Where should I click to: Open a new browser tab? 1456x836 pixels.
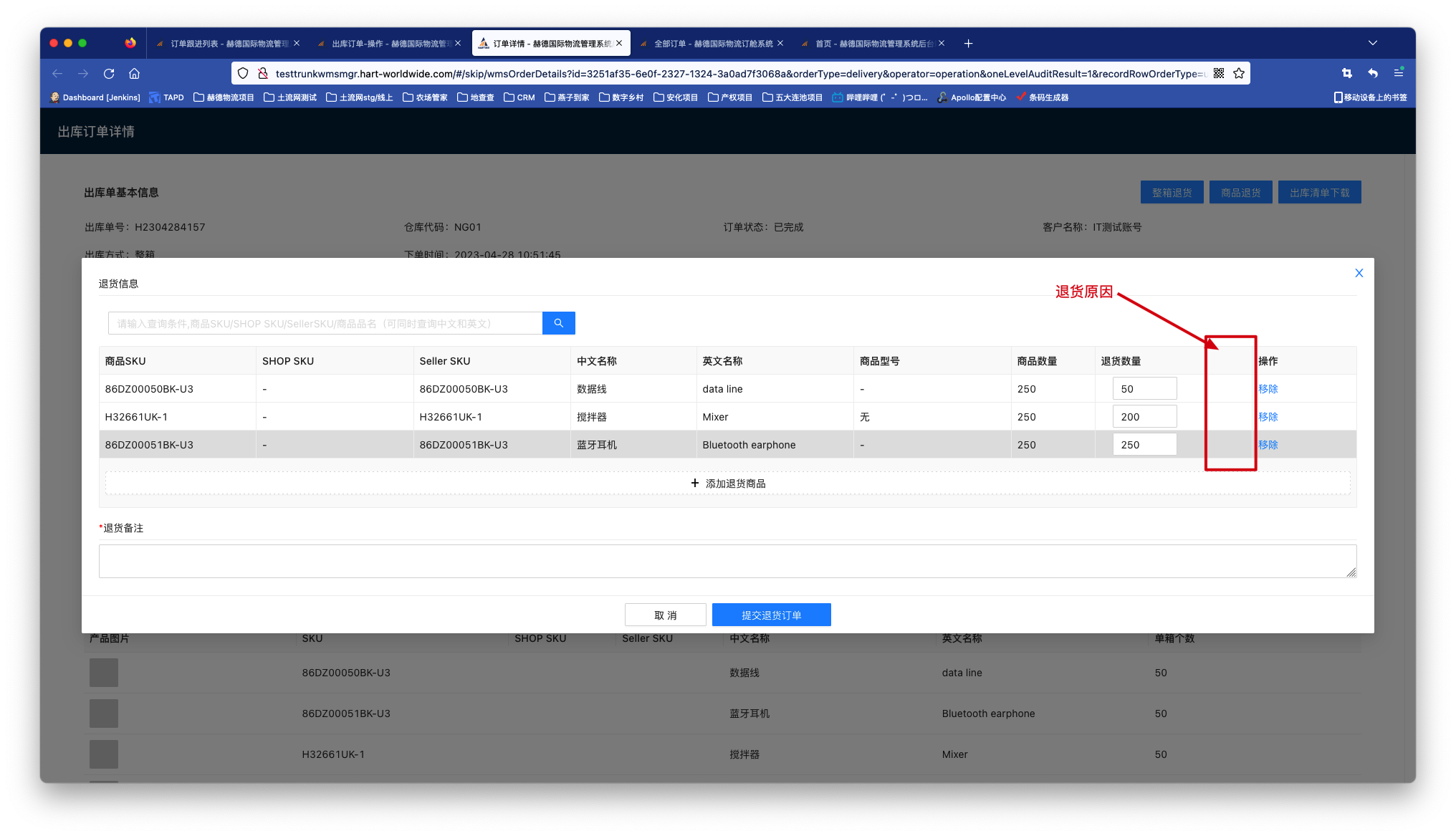tap(968, 44)
